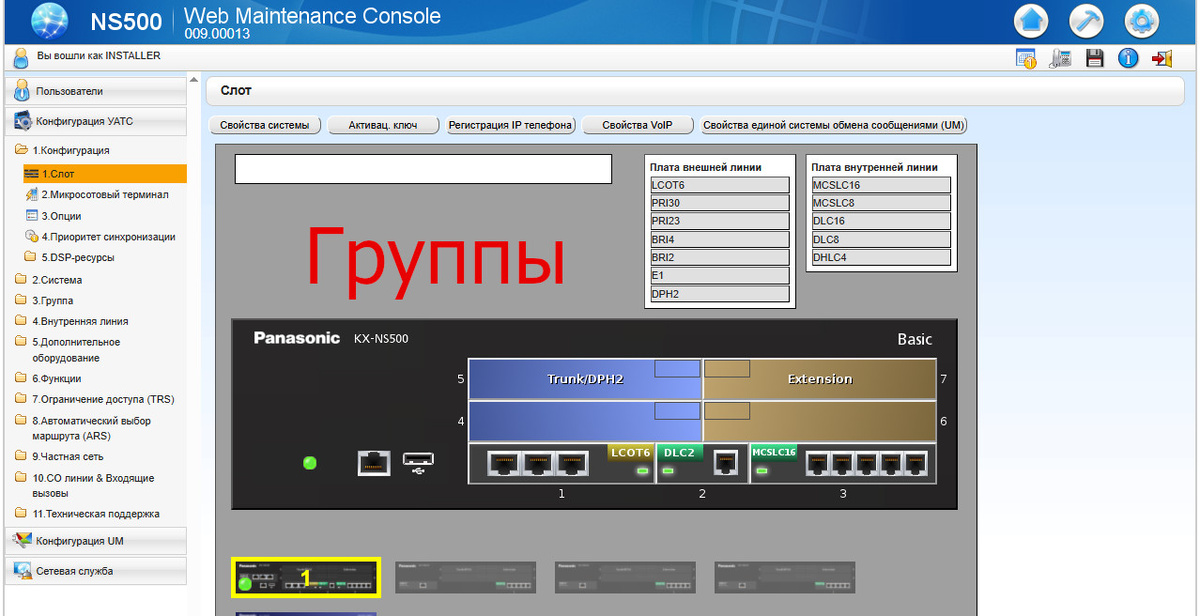Click the report icon with orange number badge
Image resolution: width=1200 pixels, height=616 pixels.
1026,58
